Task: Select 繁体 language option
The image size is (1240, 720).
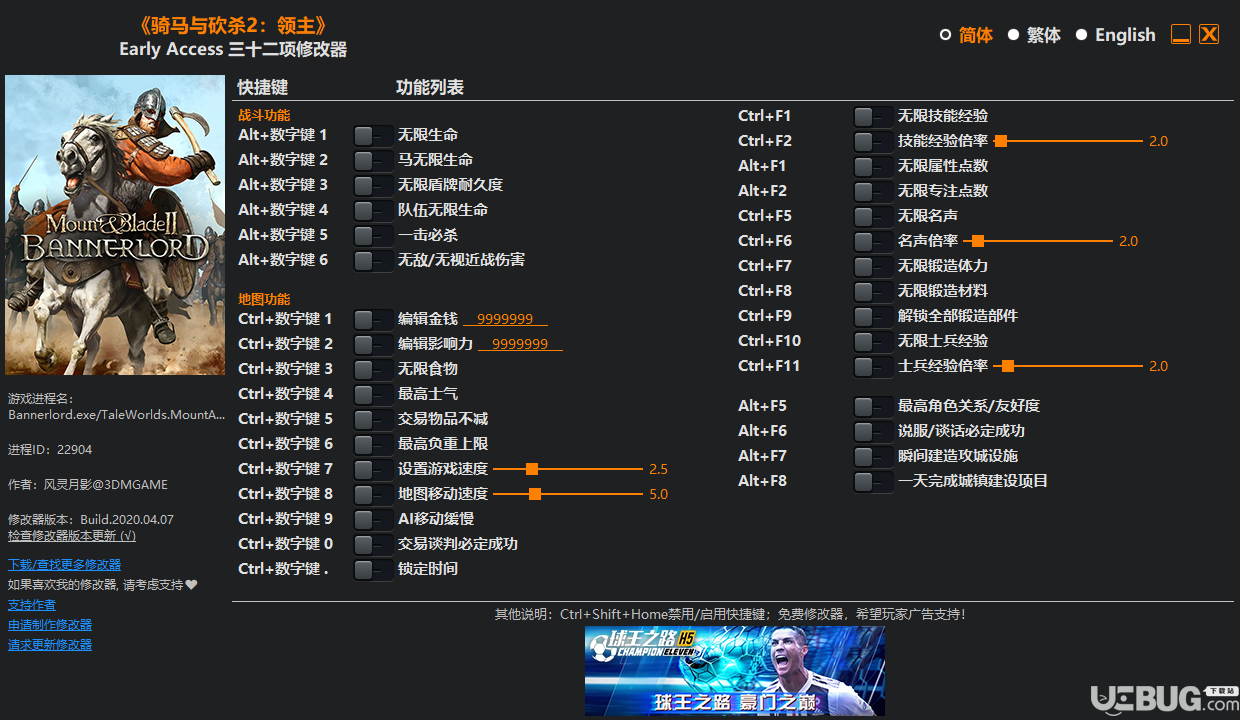Action: (x=1013, y=35)
